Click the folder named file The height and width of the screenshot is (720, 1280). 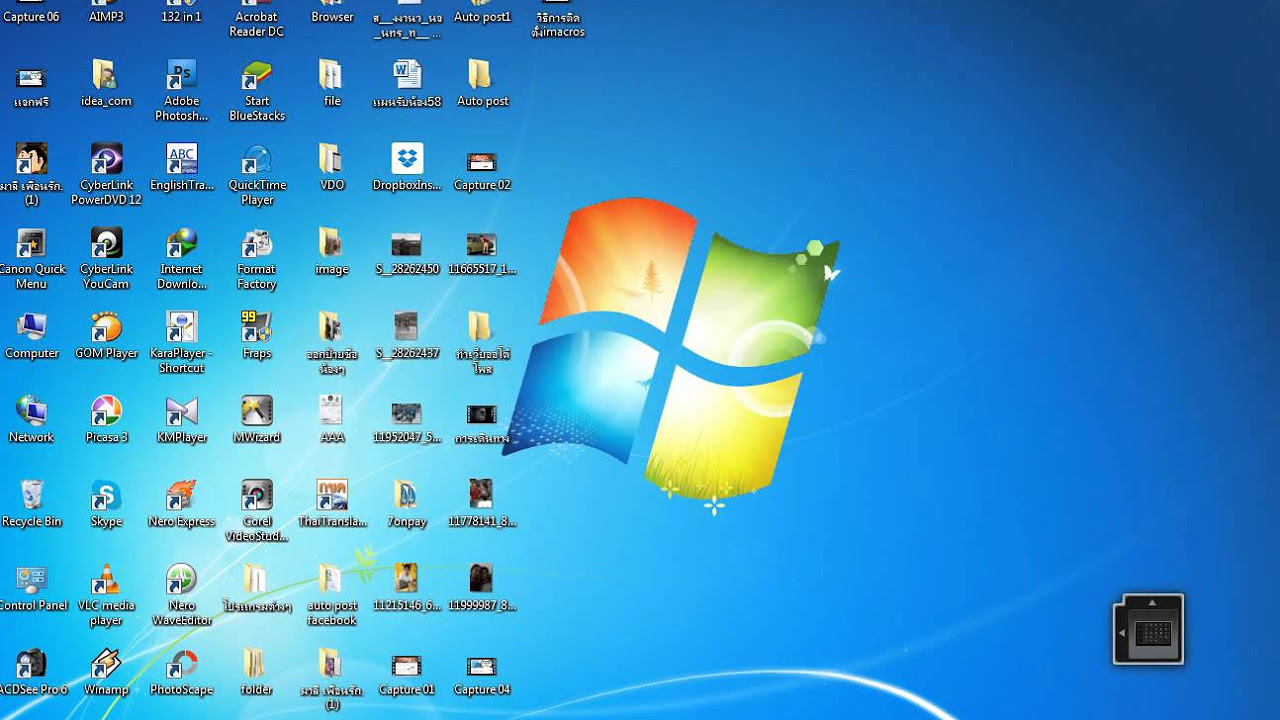pyautogui.click(x=332, y=77)
